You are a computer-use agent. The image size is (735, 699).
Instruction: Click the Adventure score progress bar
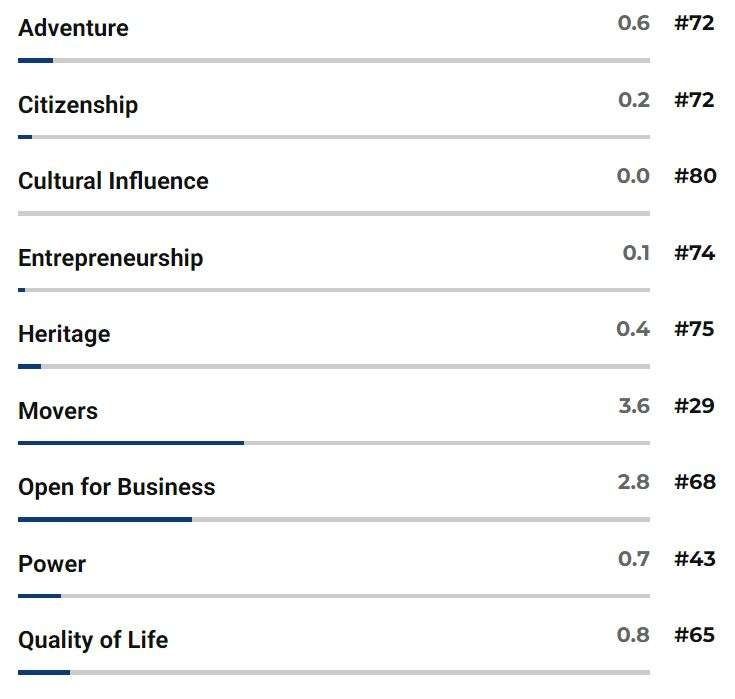333,61
